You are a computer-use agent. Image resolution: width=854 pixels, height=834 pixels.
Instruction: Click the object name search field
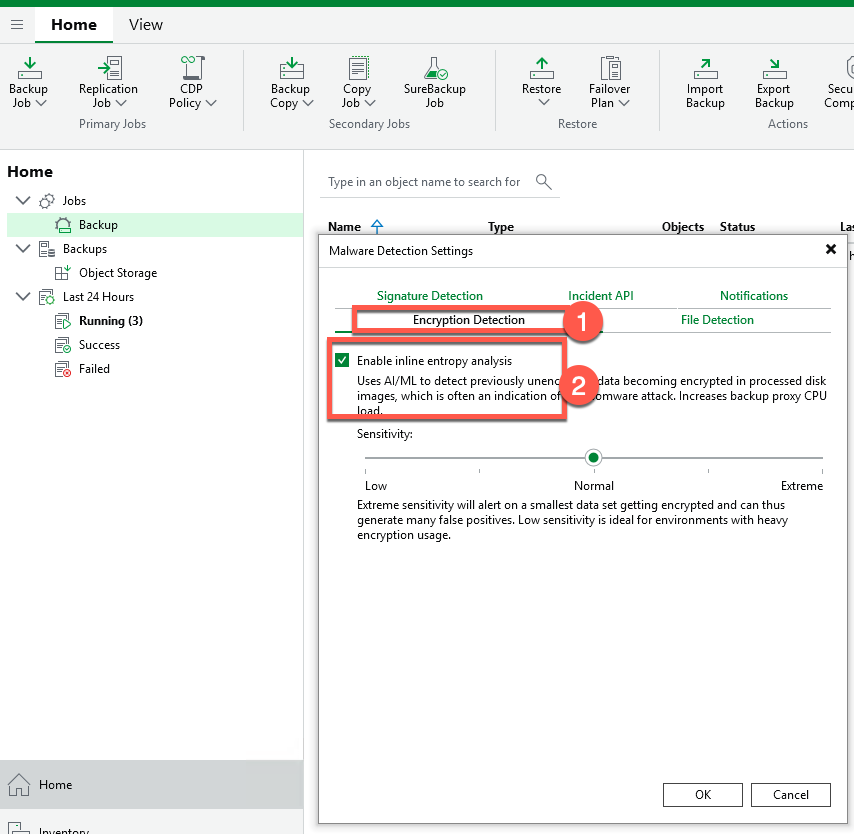click(425, 182)
